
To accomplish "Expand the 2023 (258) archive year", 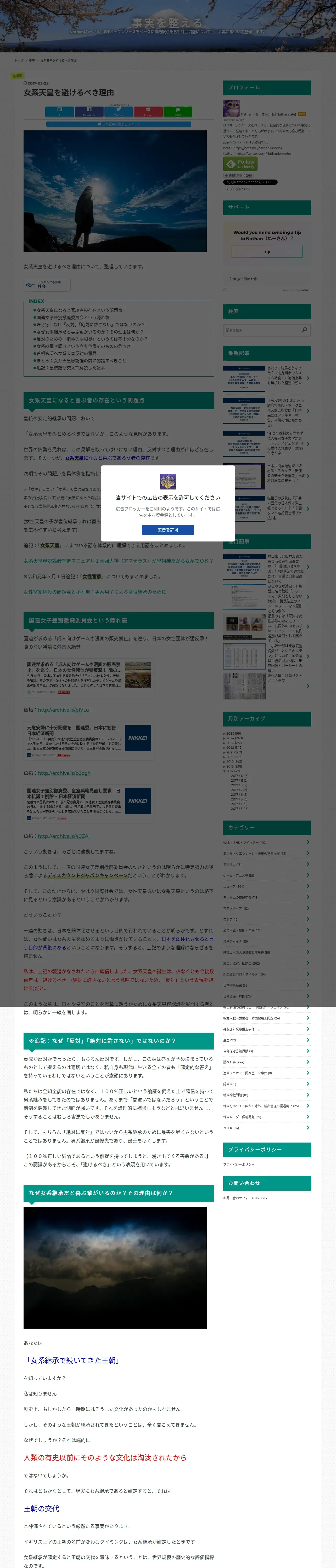I will [x=225, y=743].
